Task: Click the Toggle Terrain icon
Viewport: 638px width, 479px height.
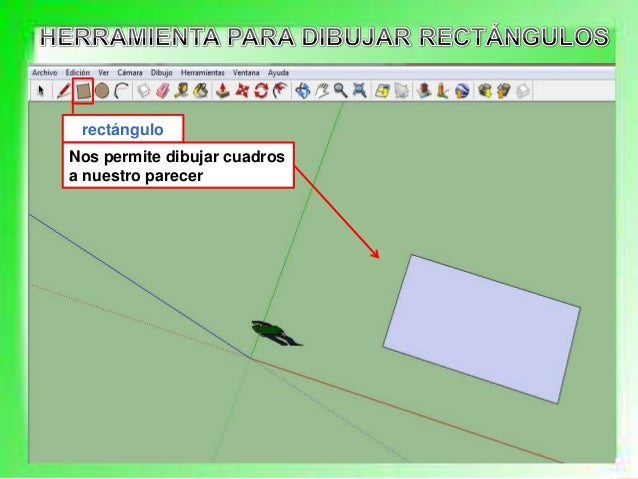Action: point(401,91)
